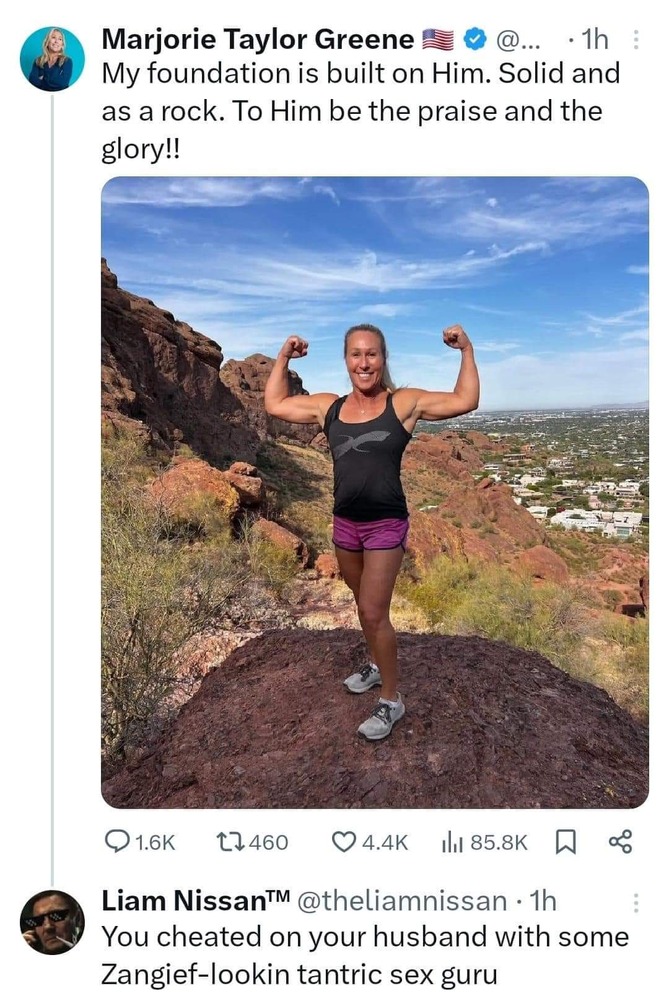Viewport: 669px width, 999px height.
Task: Open the reply icon showing 1.6K
Action: coord(117,843)
